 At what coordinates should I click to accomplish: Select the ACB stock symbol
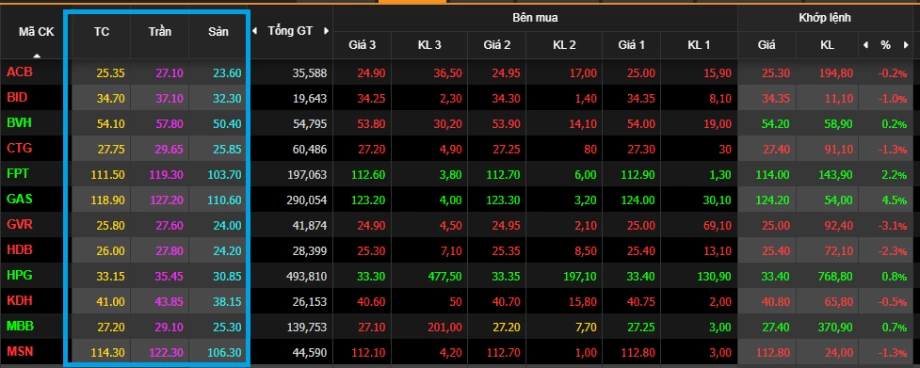click(19, 73)
